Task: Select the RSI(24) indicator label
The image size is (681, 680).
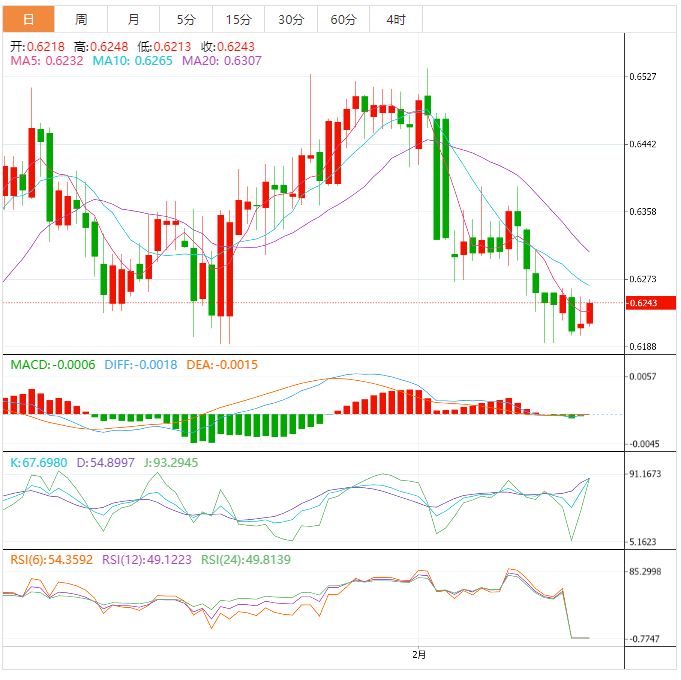Action: [x=244, y=560]
